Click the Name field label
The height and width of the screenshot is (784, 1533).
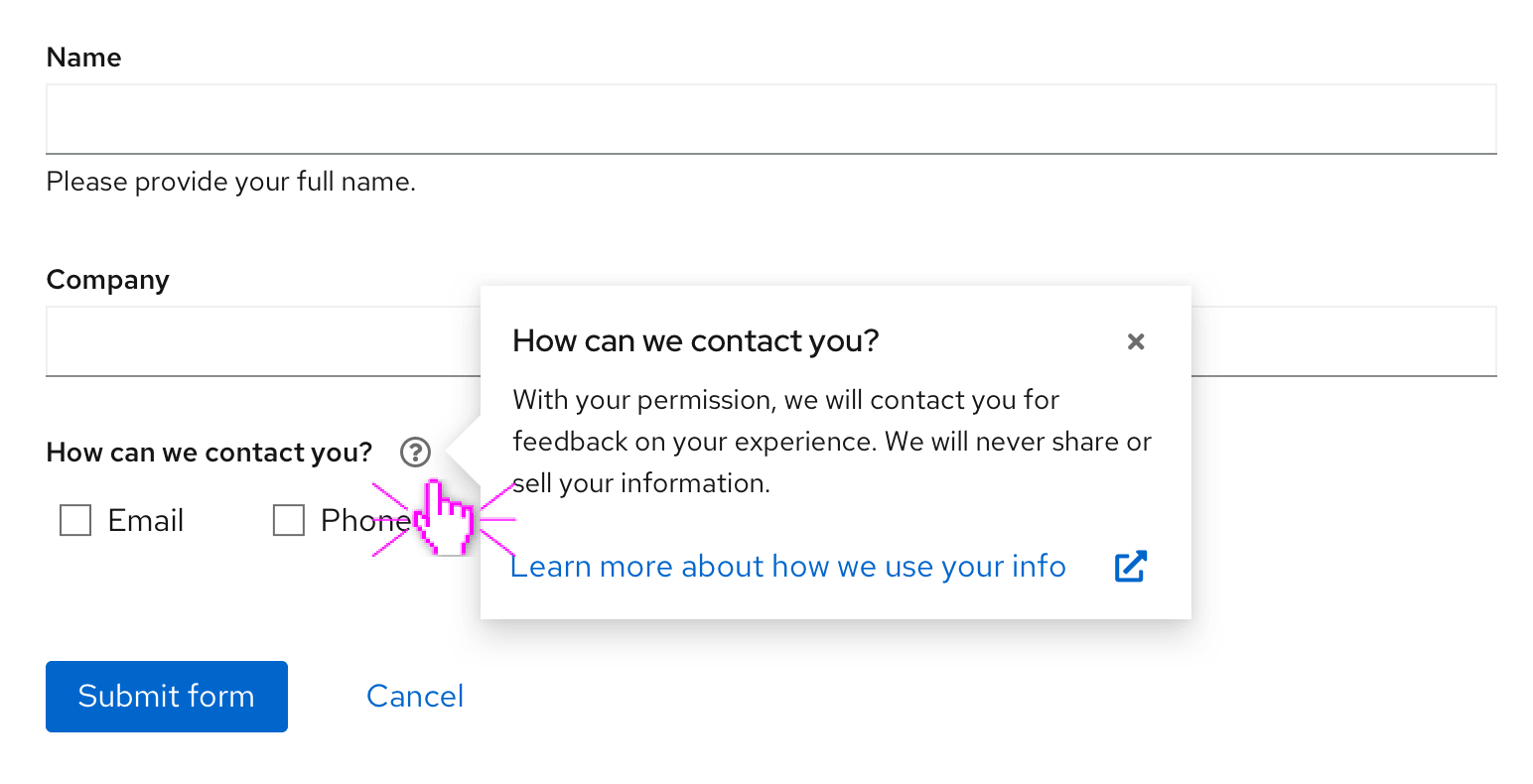pos(84,58)
